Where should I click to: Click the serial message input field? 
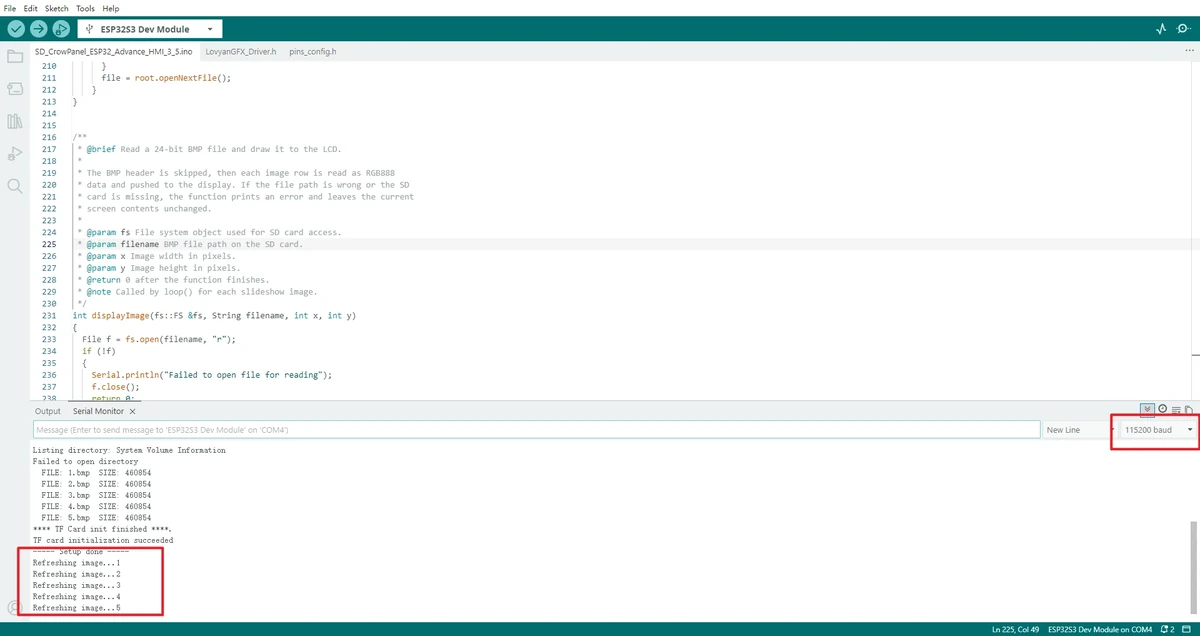coord(536,429)
